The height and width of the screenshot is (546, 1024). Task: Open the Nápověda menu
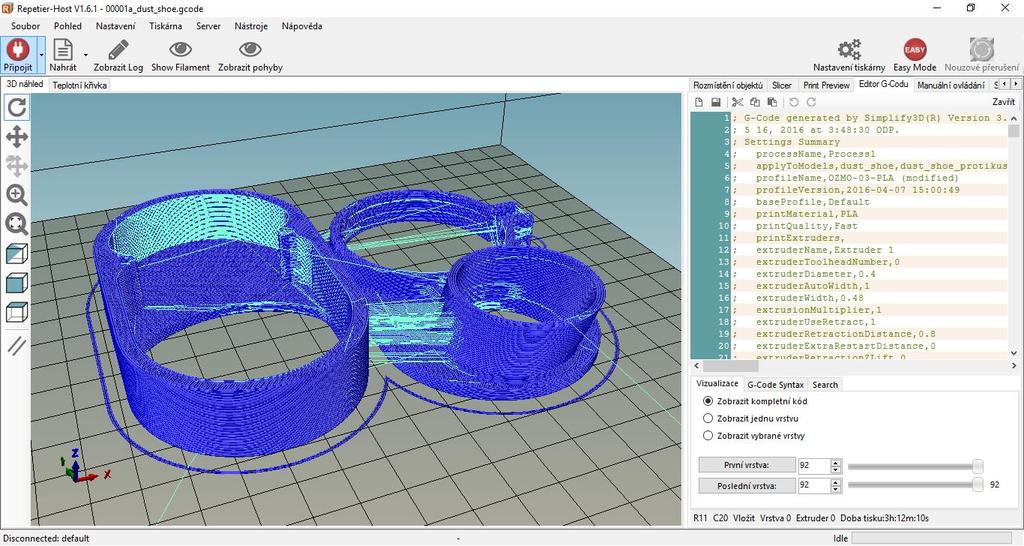click(302, 26)
